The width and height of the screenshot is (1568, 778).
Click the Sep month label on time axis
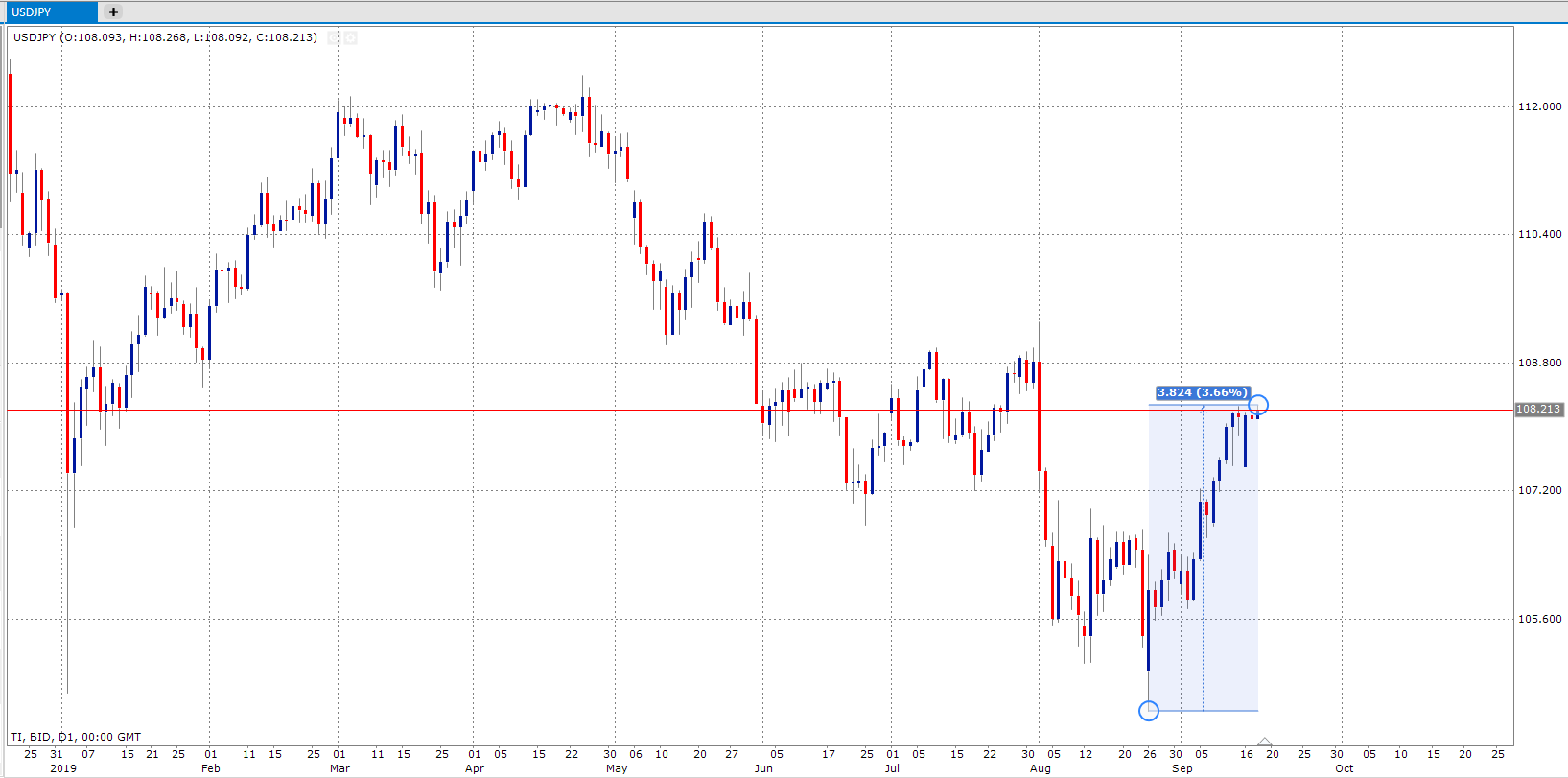(1182, 768)
